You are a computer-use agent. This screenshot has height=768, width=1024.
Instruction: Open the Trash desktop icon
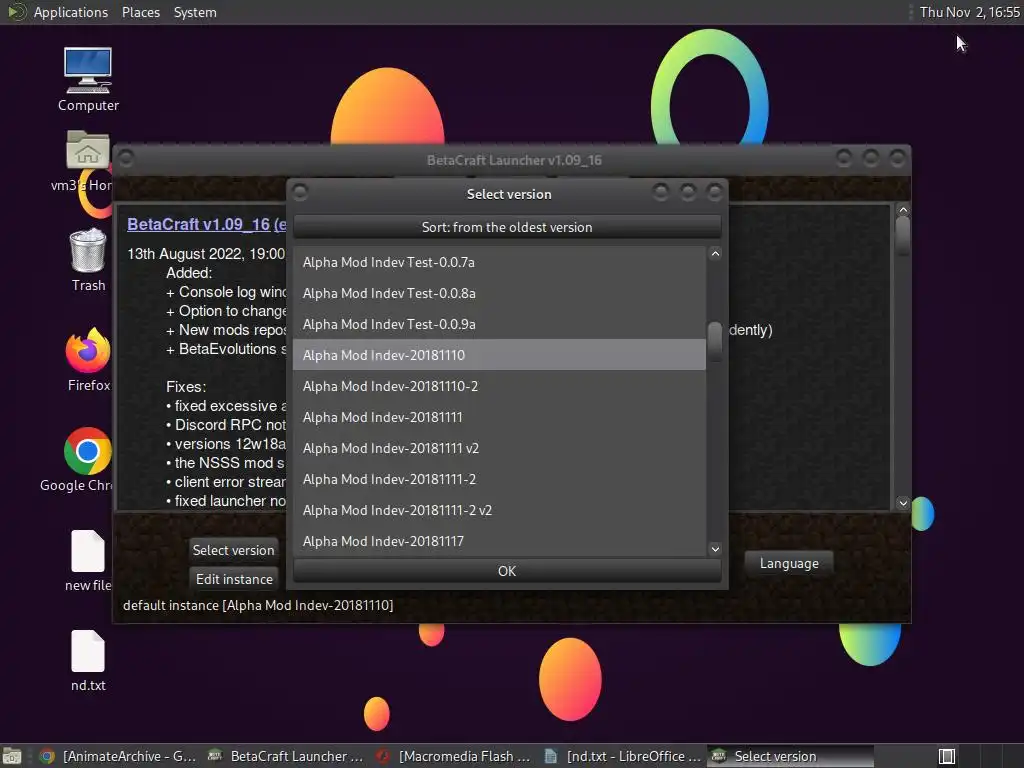click(88, 259)
